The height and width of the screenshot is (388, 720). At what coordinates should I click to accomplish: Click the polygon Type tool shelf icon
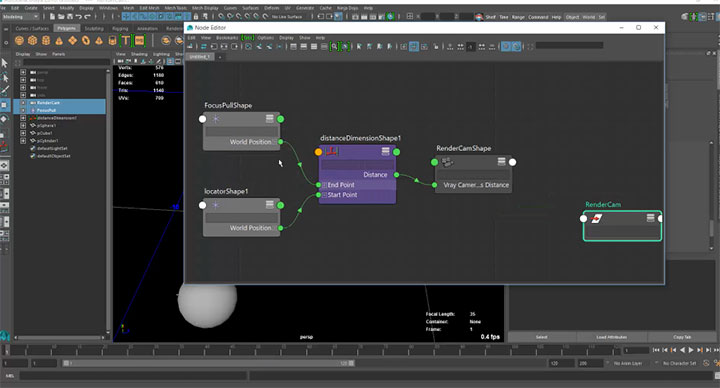coord(125,41)
